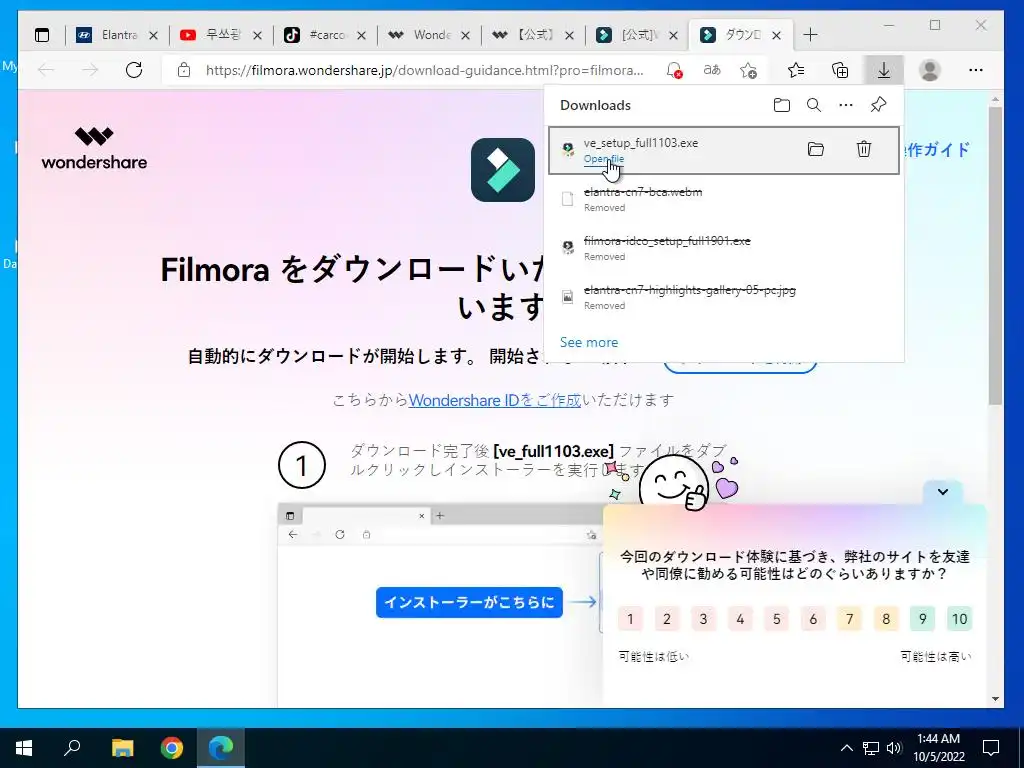This screenshot has width=1024, height=768.
Task: Open the Favorites list
Action: tap(796, 70)
